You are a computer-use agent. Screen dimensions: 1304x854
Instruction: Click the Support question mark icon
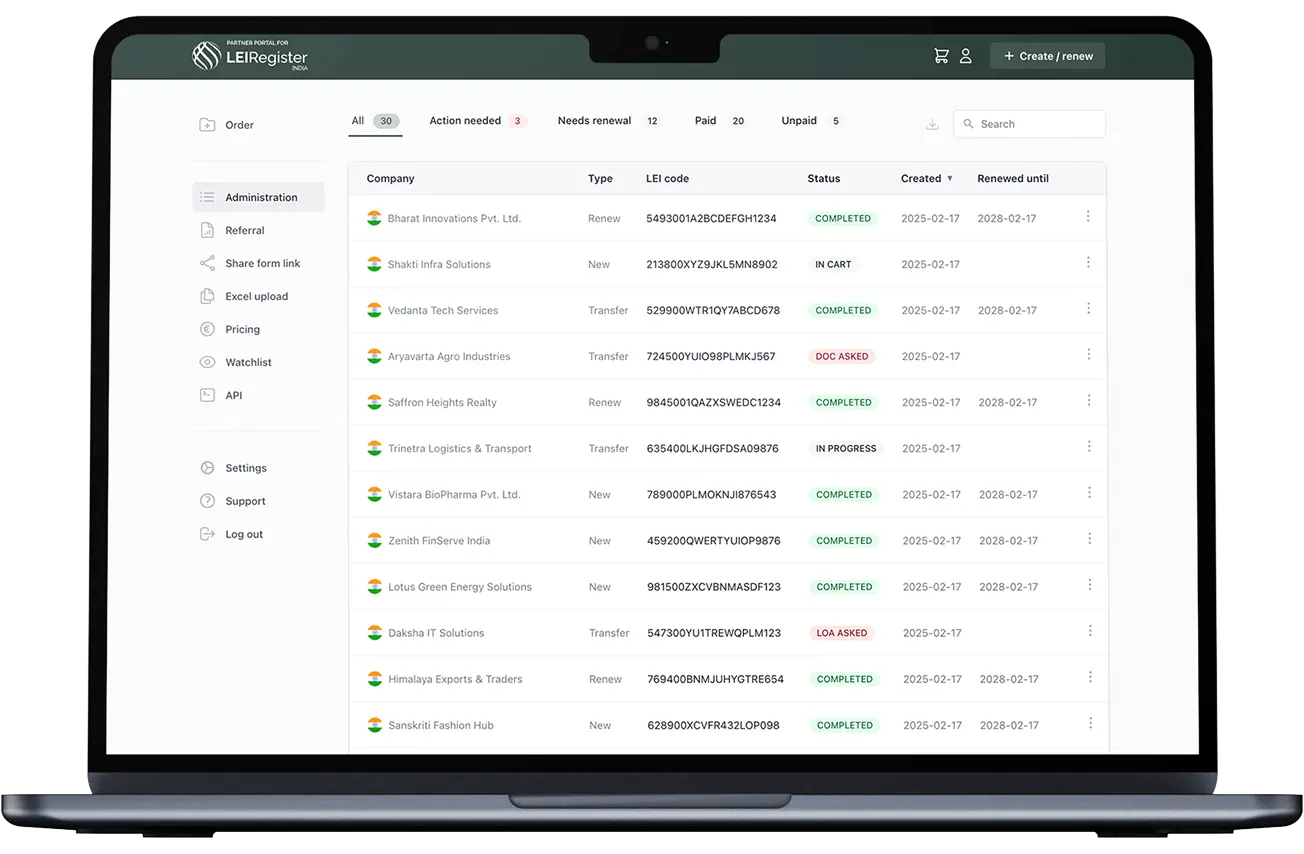207,500
